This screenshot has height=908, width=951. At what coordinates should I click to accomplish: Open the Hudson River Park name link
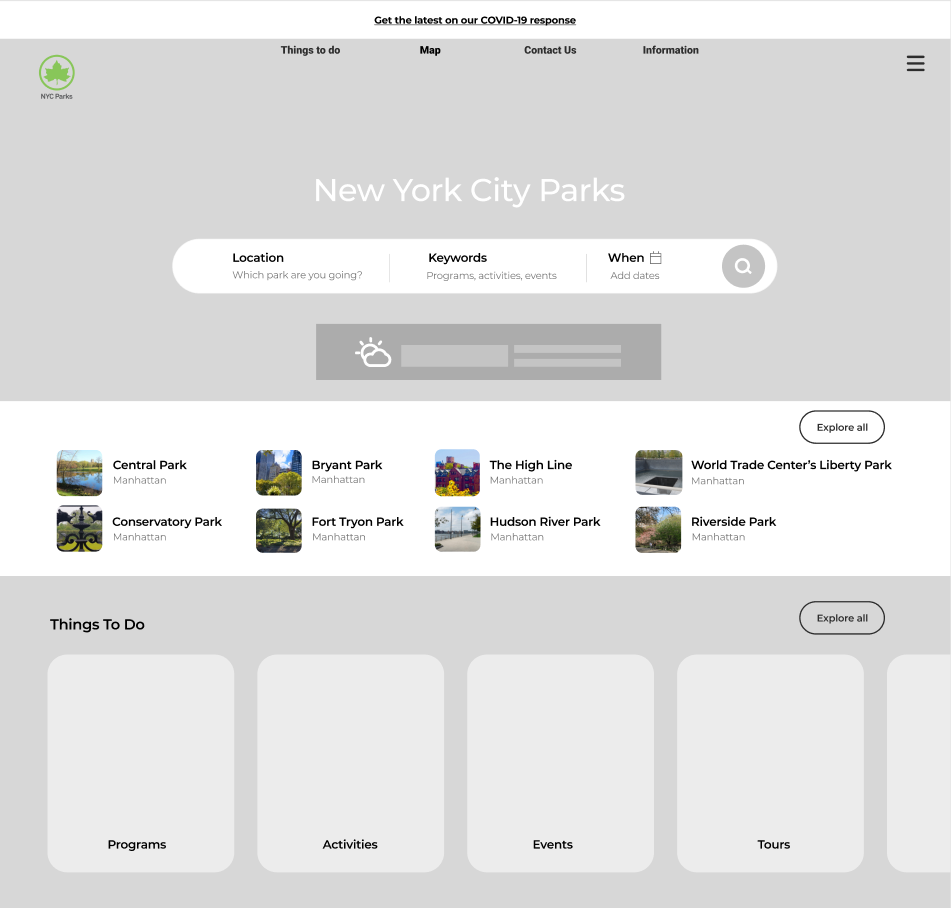tap(545, 522)
